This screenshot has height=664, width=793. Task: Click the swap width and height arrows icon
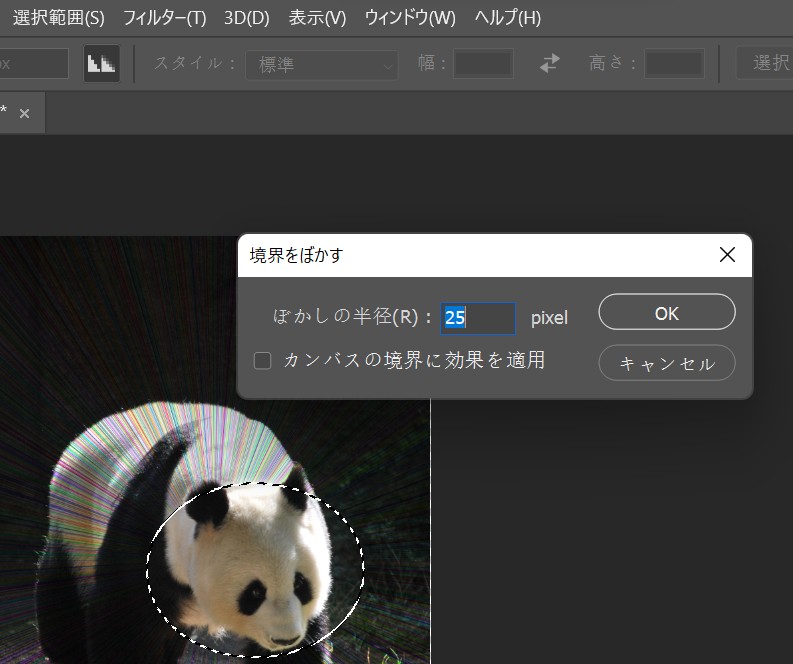point(550,63)
